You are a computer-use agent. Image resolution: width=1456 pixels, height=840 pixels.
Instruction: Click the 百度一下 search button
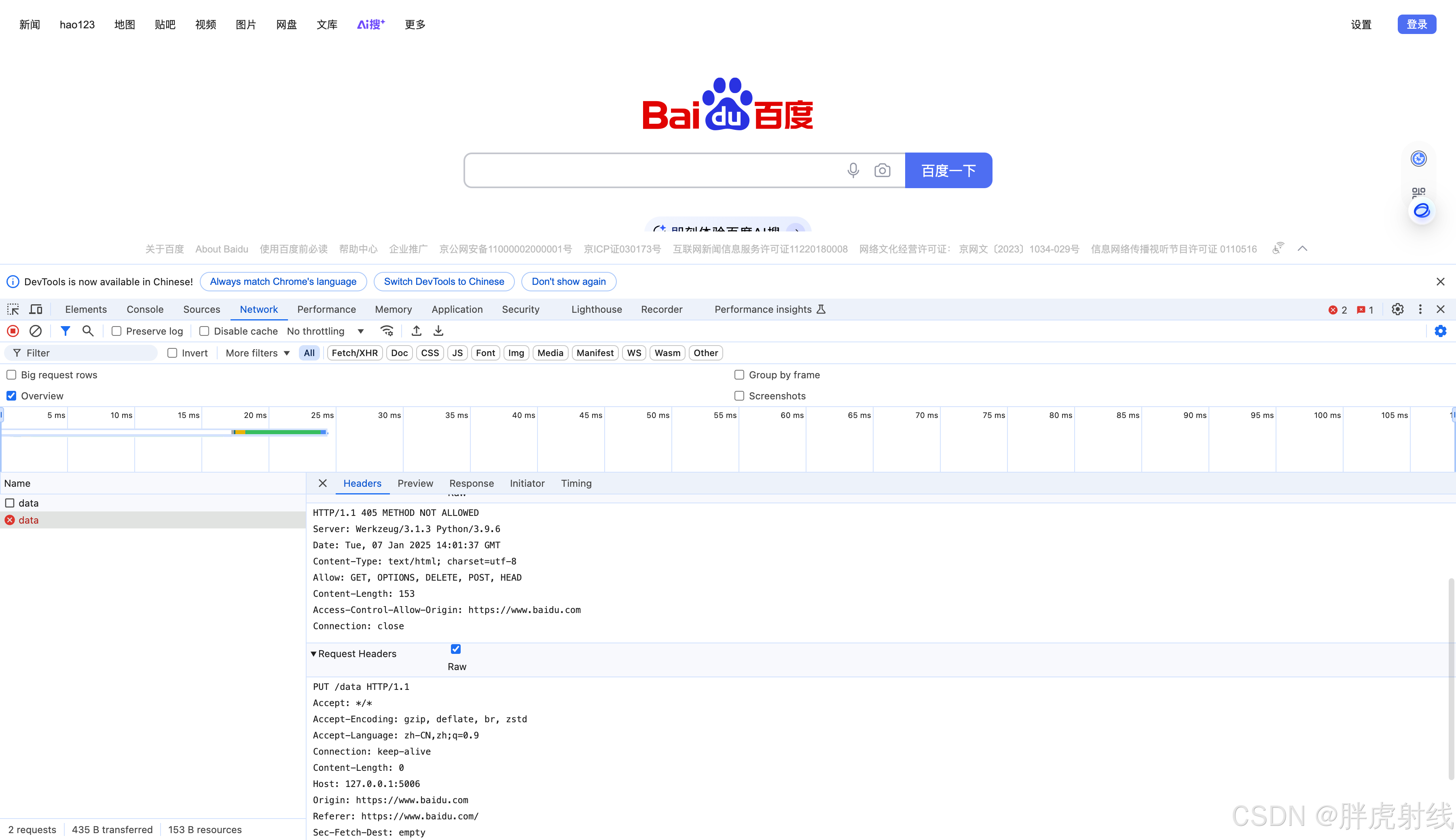(948, 170)
